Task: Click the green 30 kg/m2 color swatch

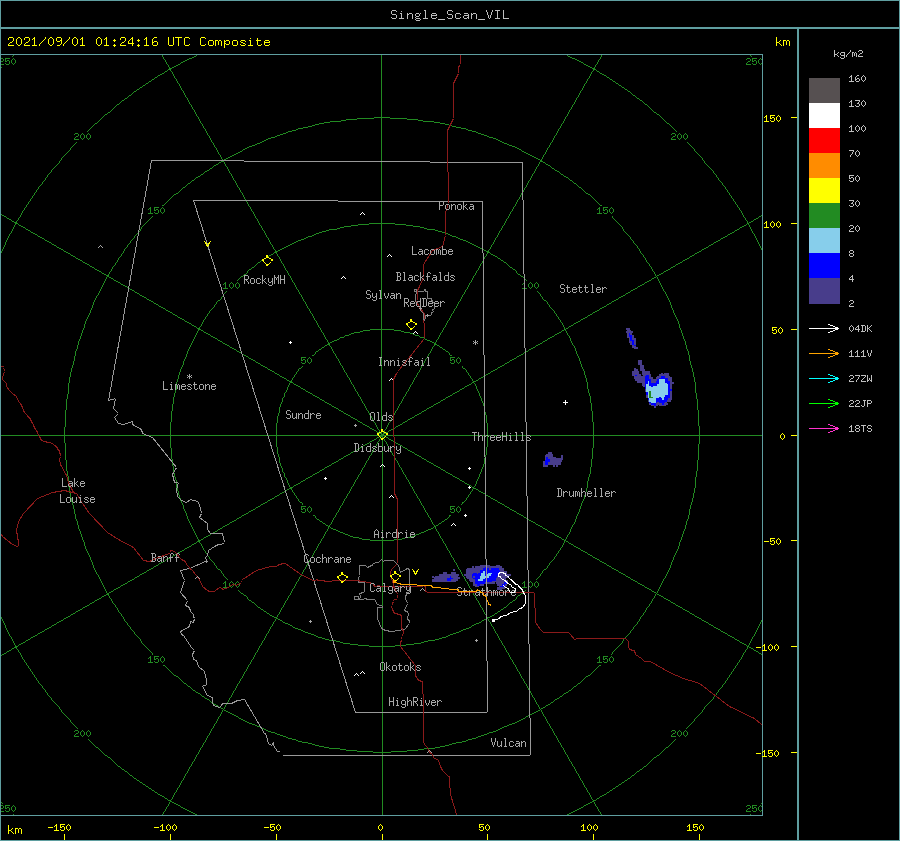Action: 824,215
